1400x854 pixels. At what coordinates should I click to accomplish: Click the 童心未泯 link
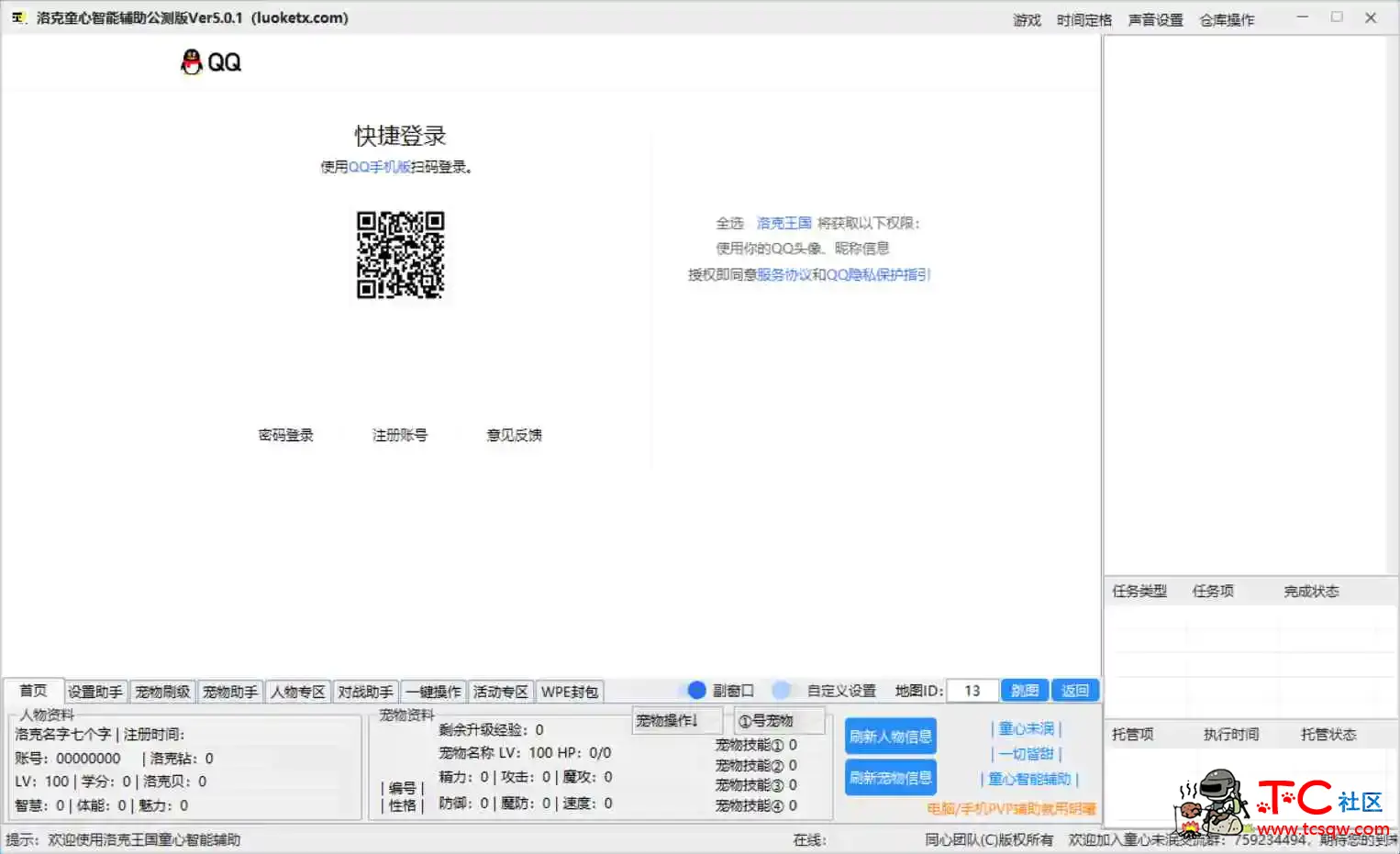click(x=1026, y=728)
